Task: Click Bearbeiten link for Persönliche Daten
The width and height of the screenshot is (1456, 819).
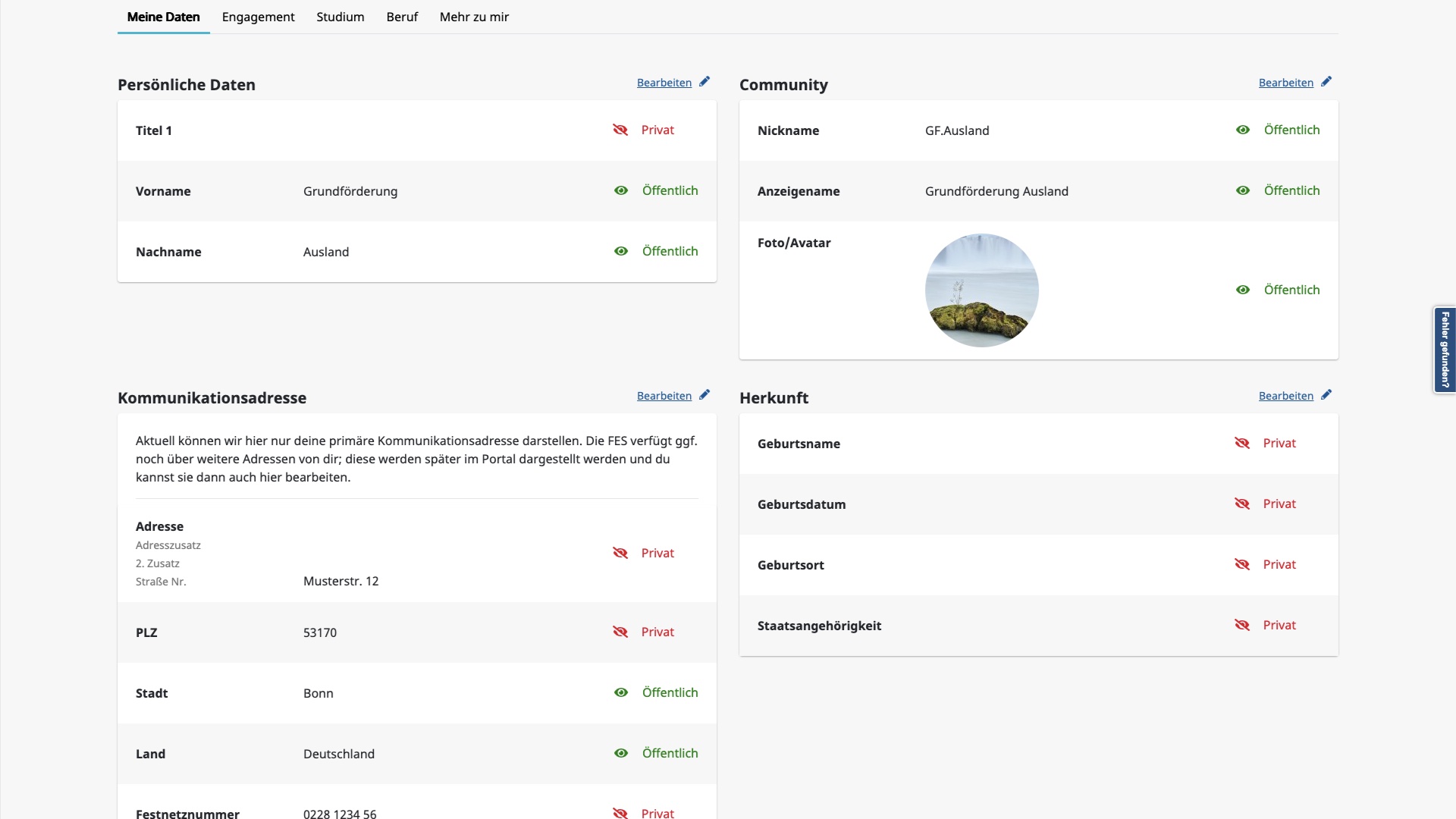Action: click(664, 83)
